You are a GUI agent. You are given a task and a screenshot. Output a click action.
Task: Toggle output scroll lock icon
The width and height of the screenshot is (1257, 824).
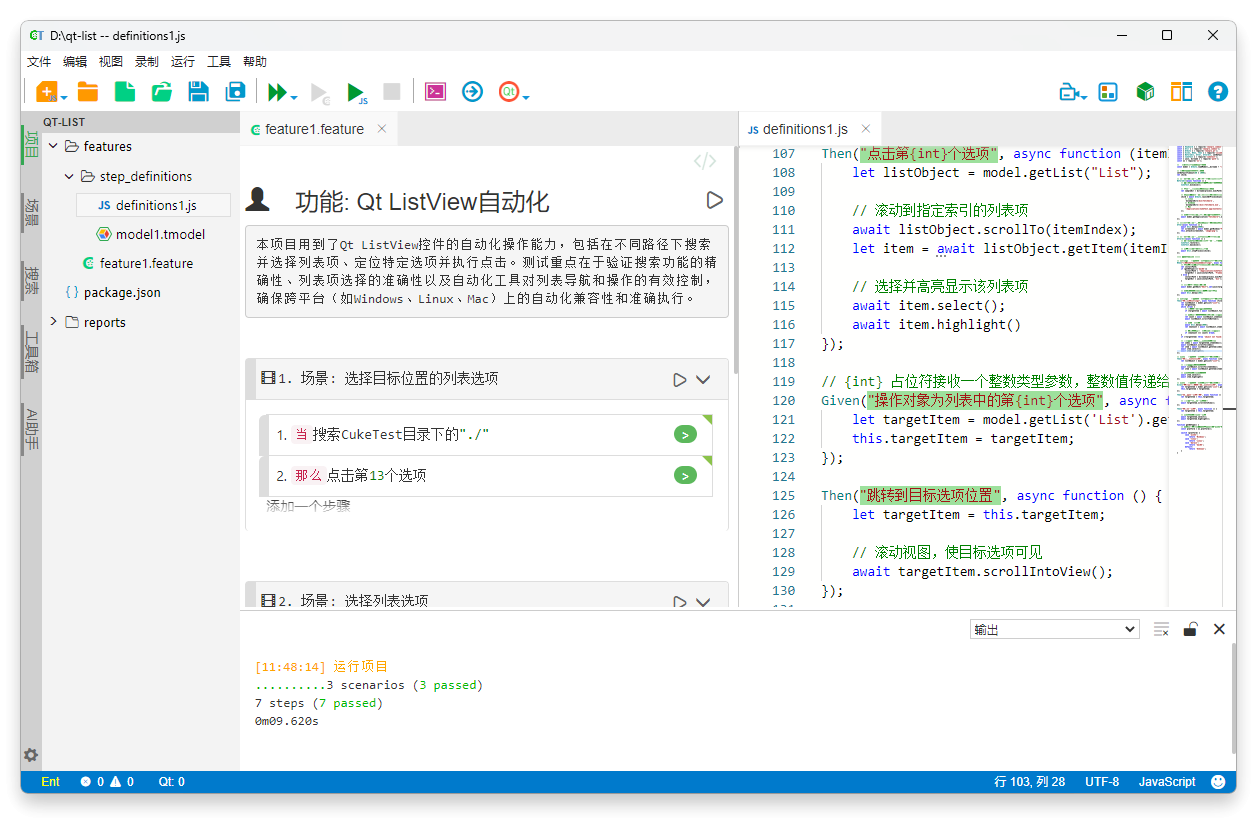[x=1190, y=629]
